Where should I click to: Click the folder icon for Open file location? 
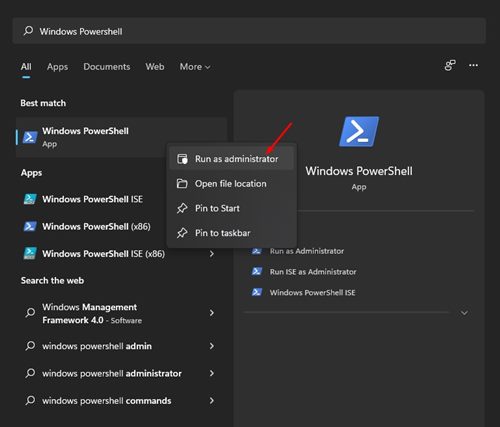[182, 184]
